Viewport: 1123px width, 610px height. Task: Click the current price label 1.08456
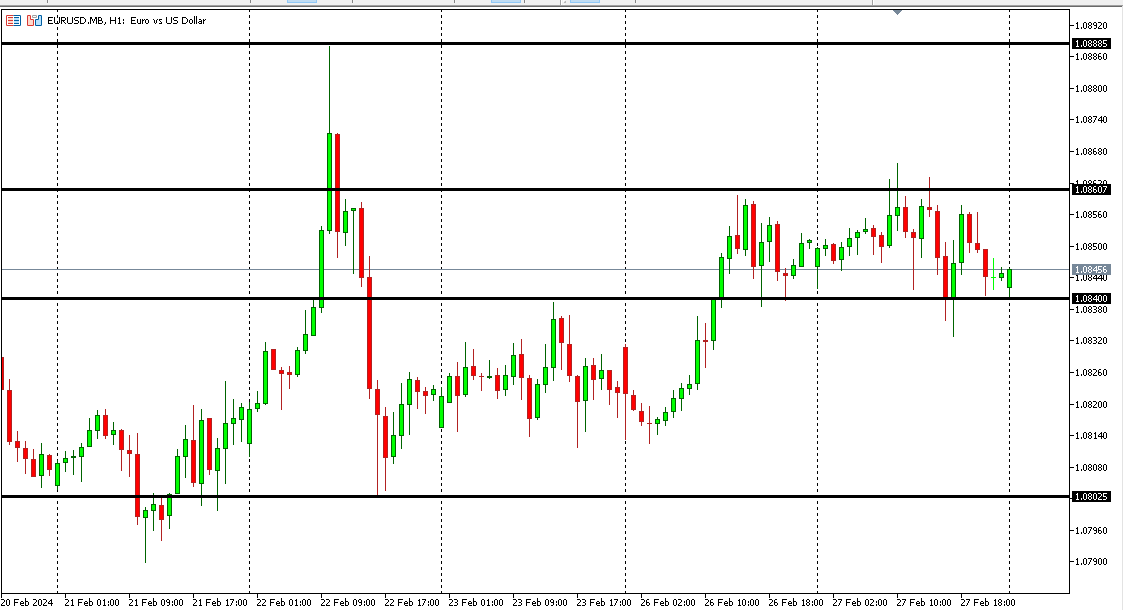pyautogui.click(x=1091, y=270)
